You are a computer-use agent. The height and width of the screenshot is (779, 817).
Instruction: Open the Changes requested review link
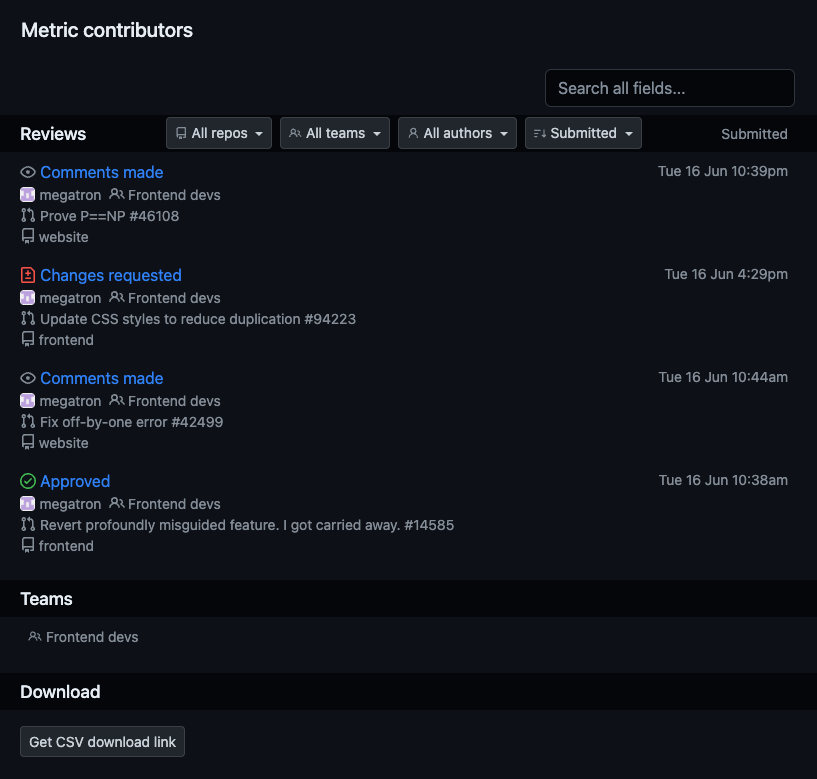(111, 276)
